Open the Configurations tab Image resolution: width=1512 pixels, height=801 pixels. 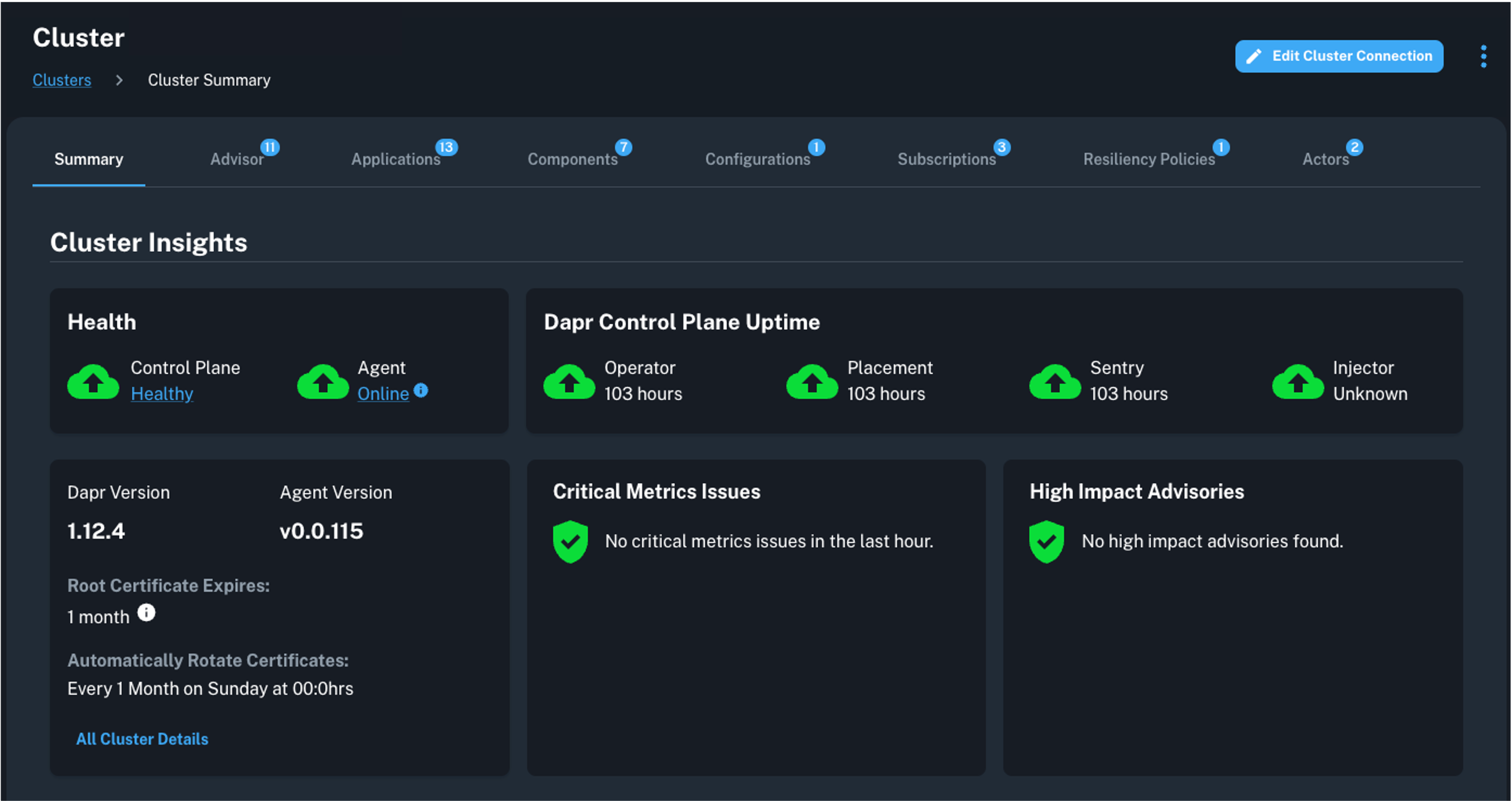click(x=757, y=159)
